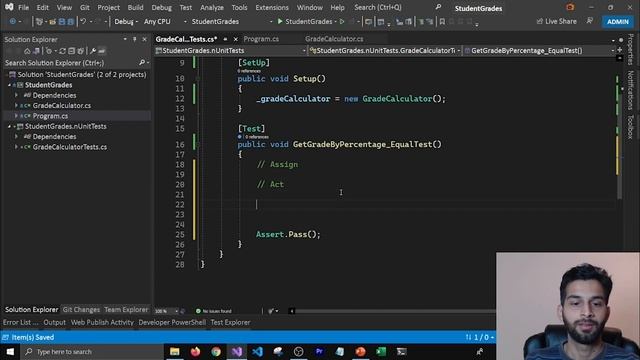Toggle pin on GradeCalculatorTests.cs tab
The image size is (640, 360).
pyautogui.click(x=225, y=39)
